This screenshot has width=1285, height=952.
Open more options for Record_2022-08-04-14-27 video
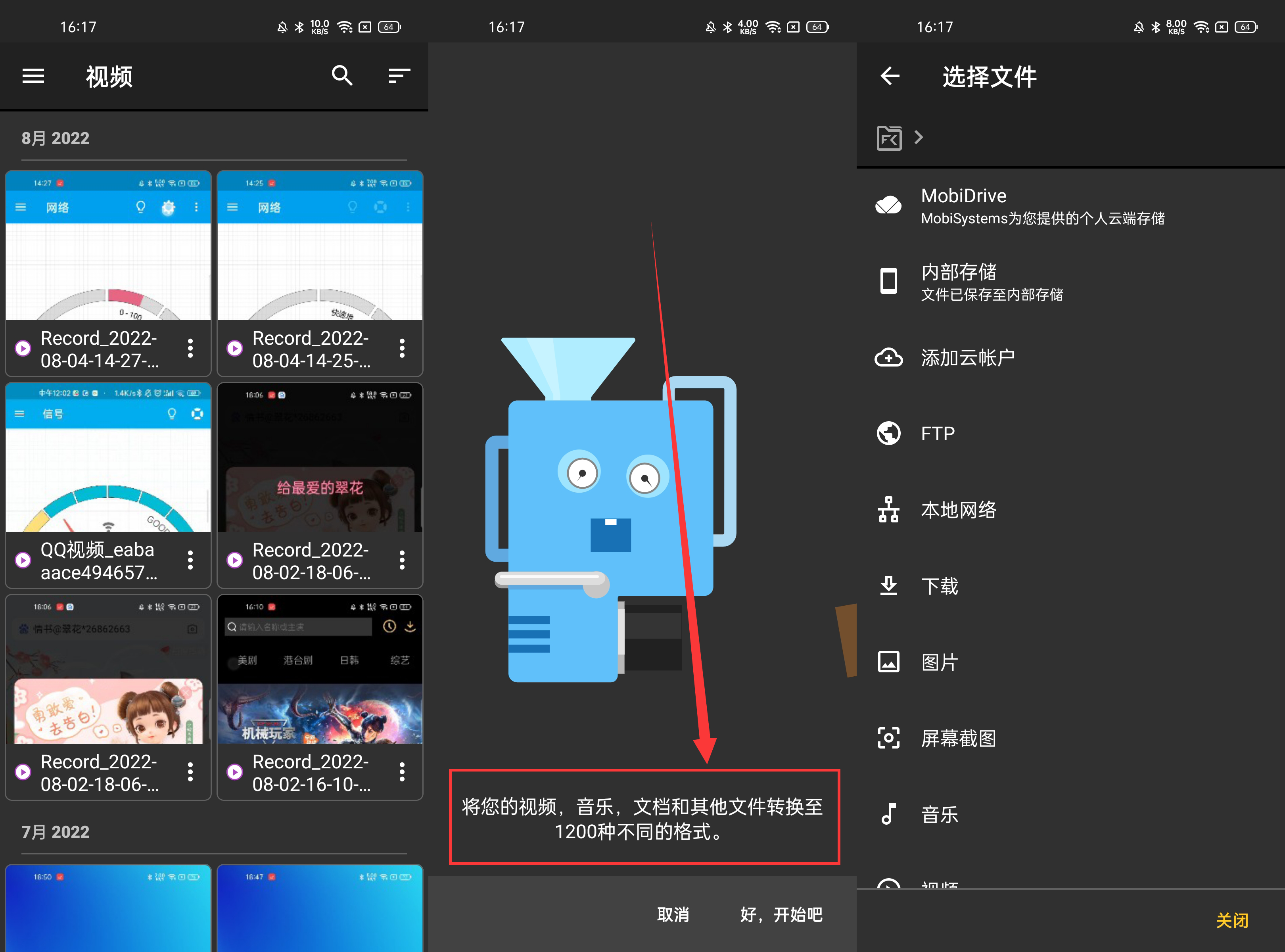click(190, 348)
